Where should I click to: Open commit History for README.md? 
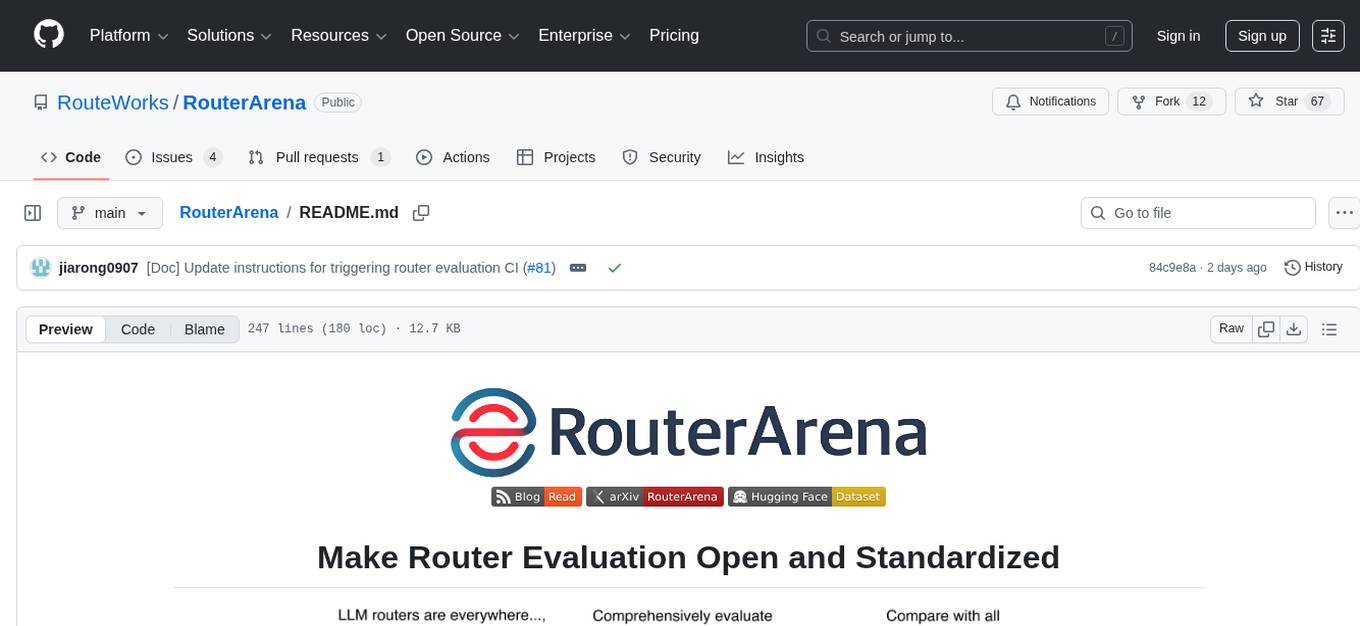tap(1312, 267)
